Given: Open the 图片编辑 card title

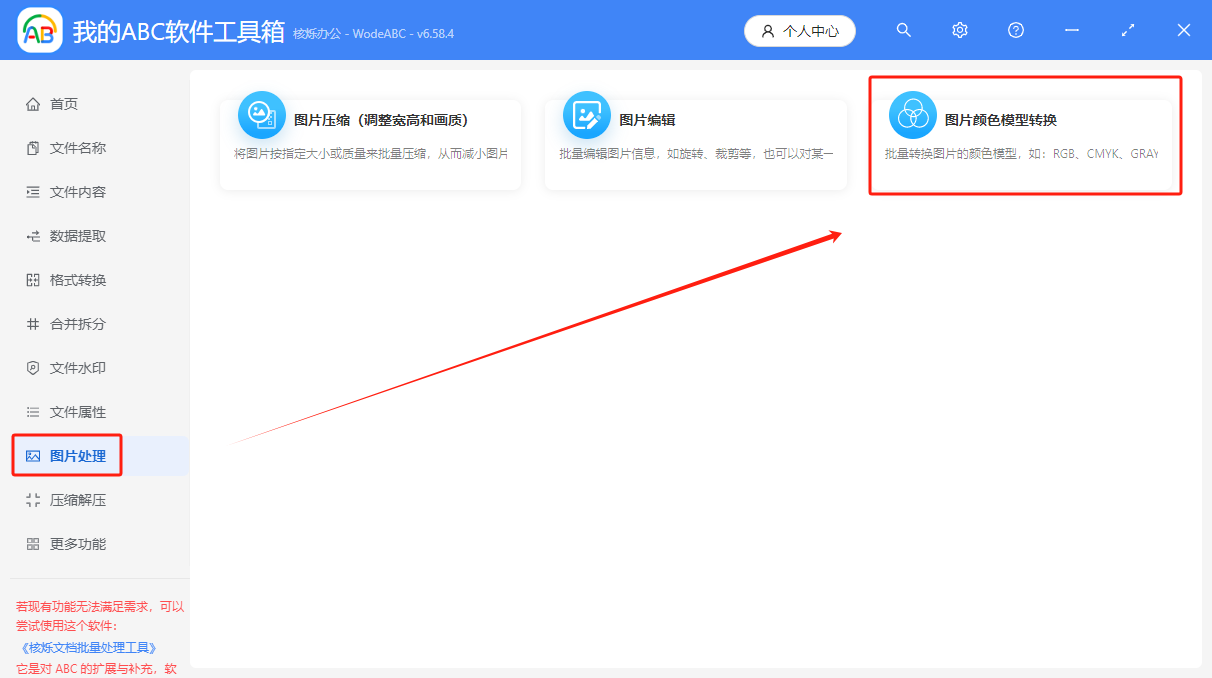Looking at the screenshot, I should tap(647, 120).
